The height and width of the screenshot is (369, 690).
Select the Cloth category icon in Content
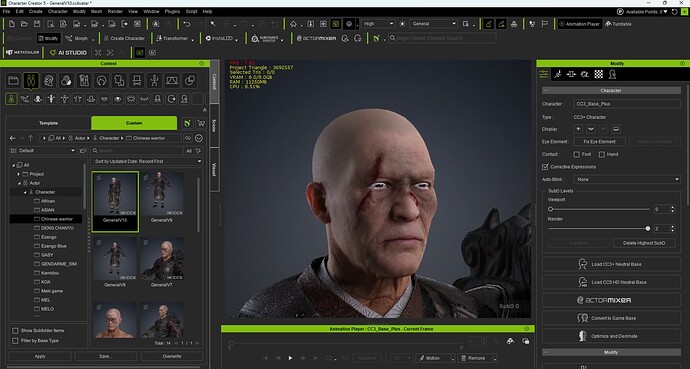coord(119,80)
